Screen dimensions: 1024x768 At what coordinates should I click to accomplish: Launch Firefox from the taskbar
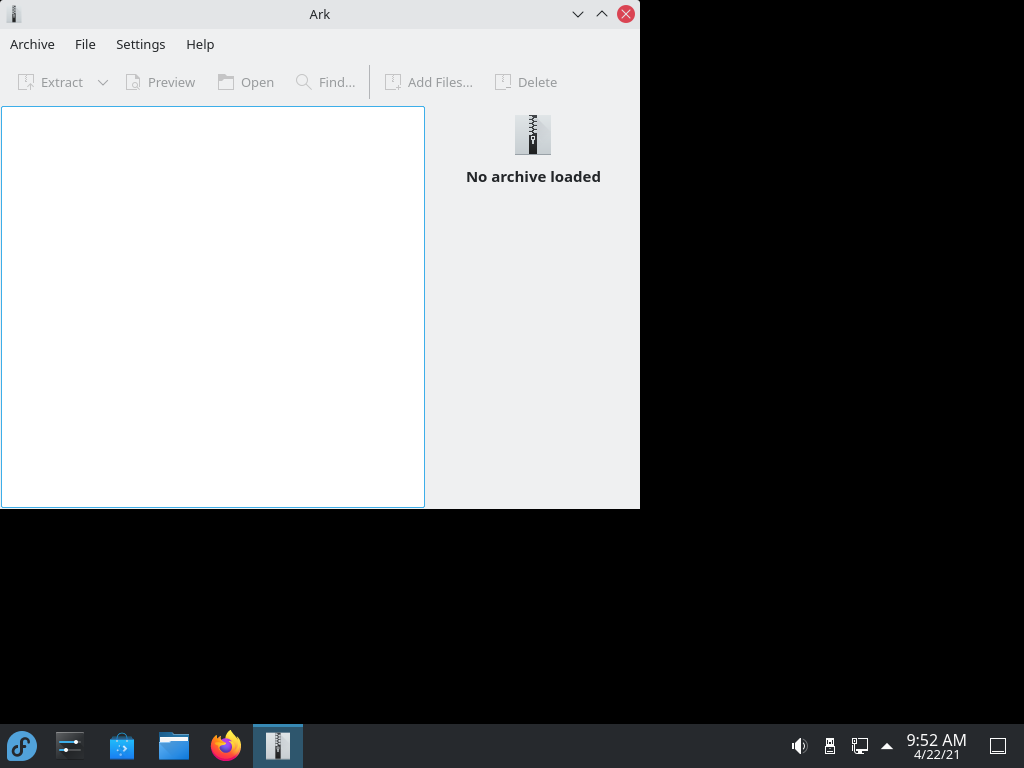point(226,746)
